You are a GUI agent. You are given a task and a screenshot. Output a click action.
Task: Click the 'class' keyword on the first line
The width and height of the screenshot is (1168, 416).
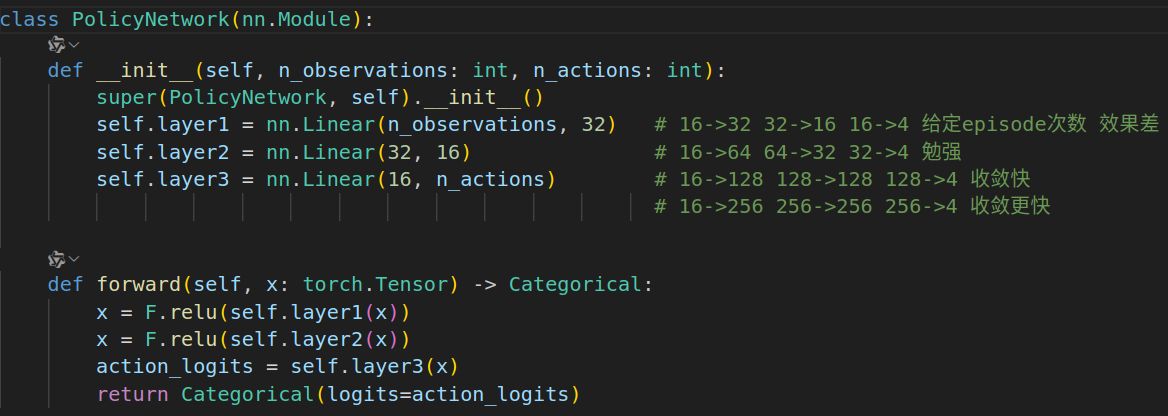pyautogui.click(x=30, y=19)
